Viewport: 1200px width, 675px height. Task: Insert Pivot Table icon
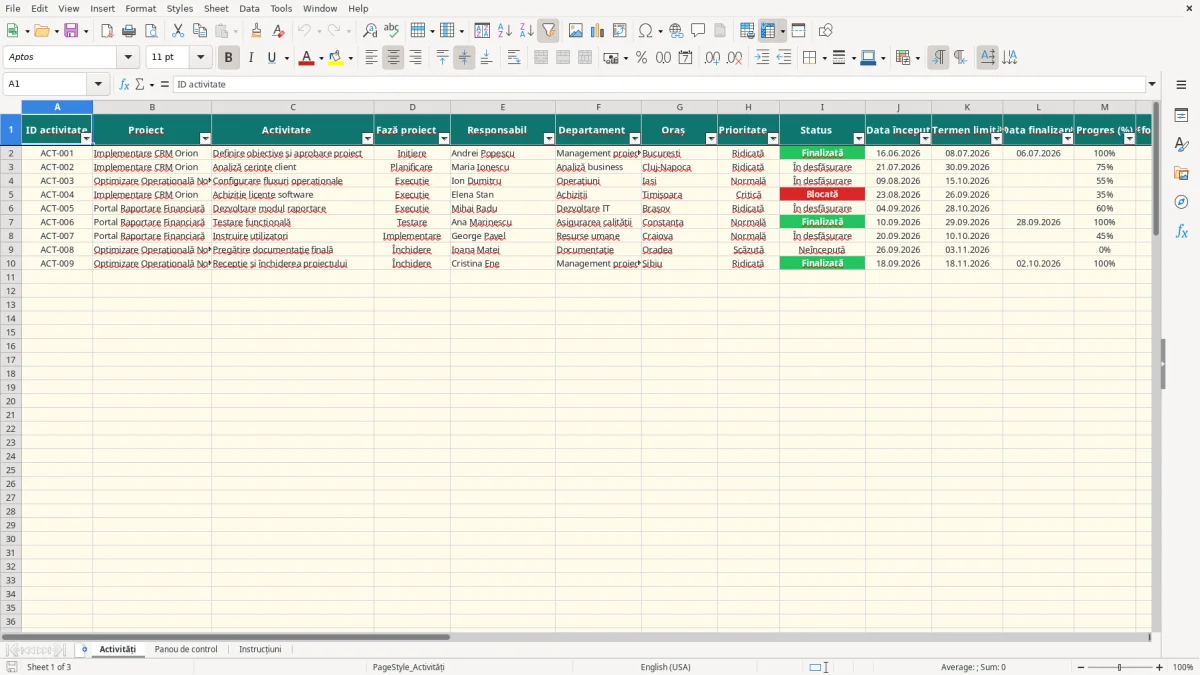620,31
